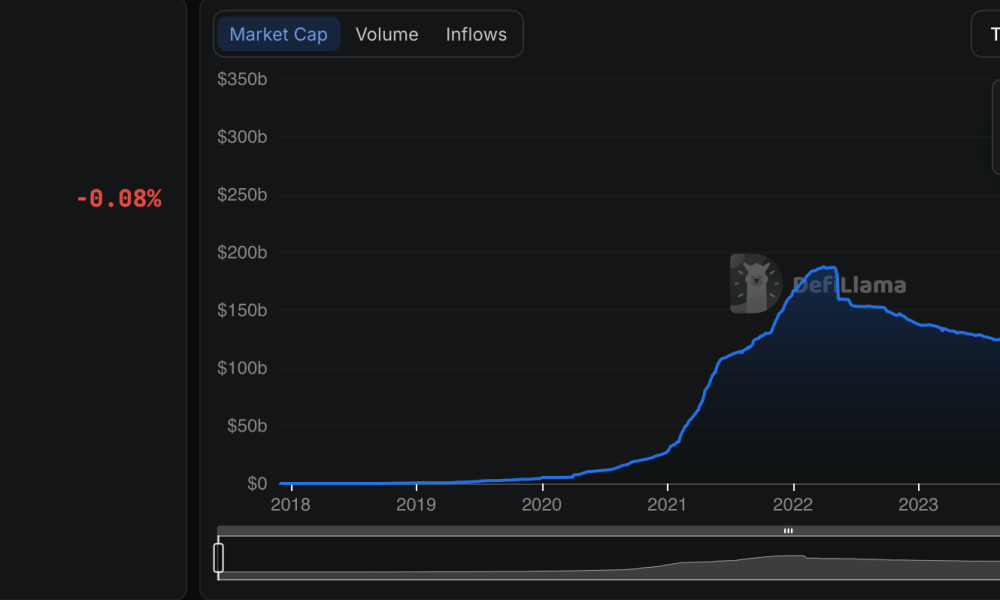
Task: Click the $100b axis label
Action: [242, 368]
